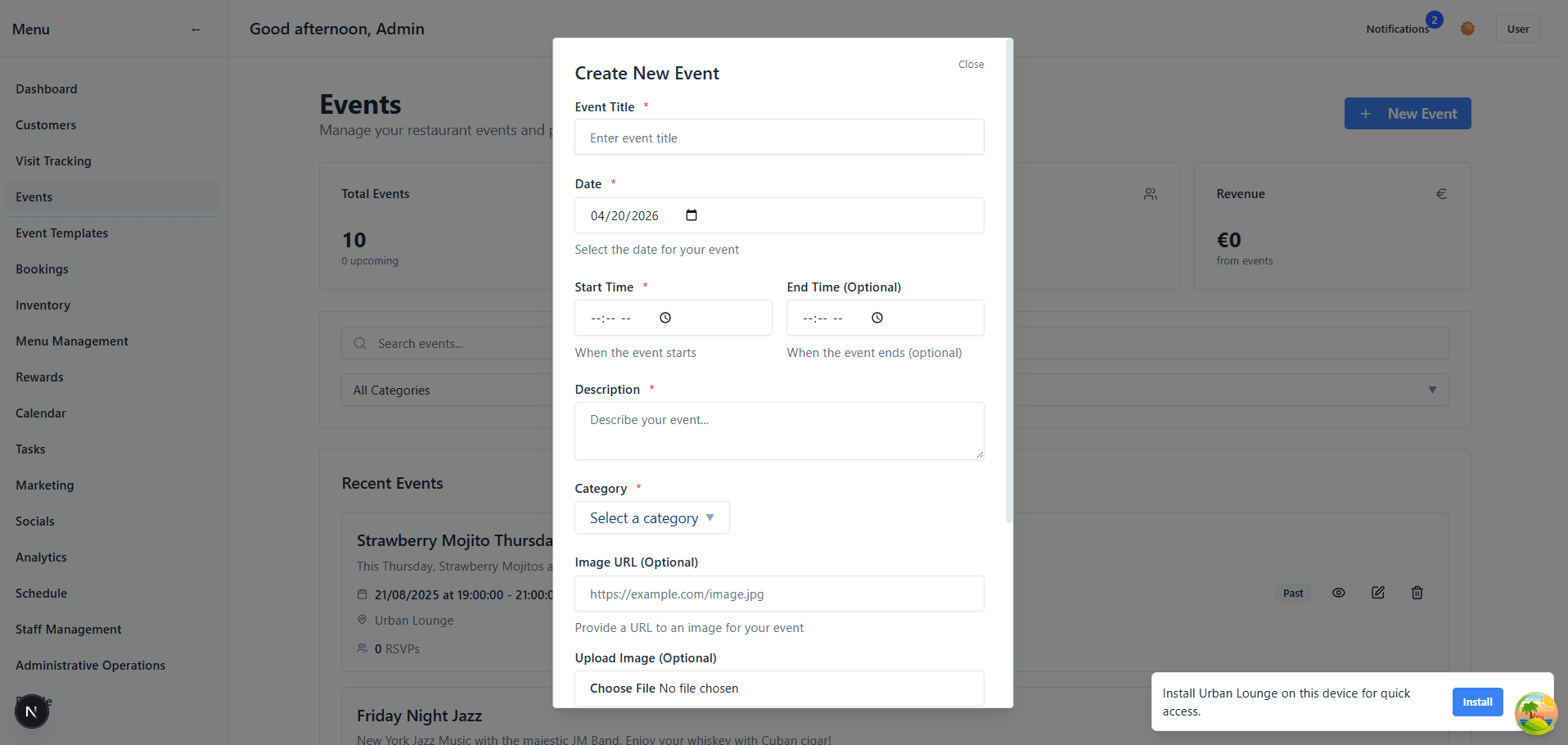Open Calendar in sidebar
The image size is (1568, 745).
click(x=41, y=413)
